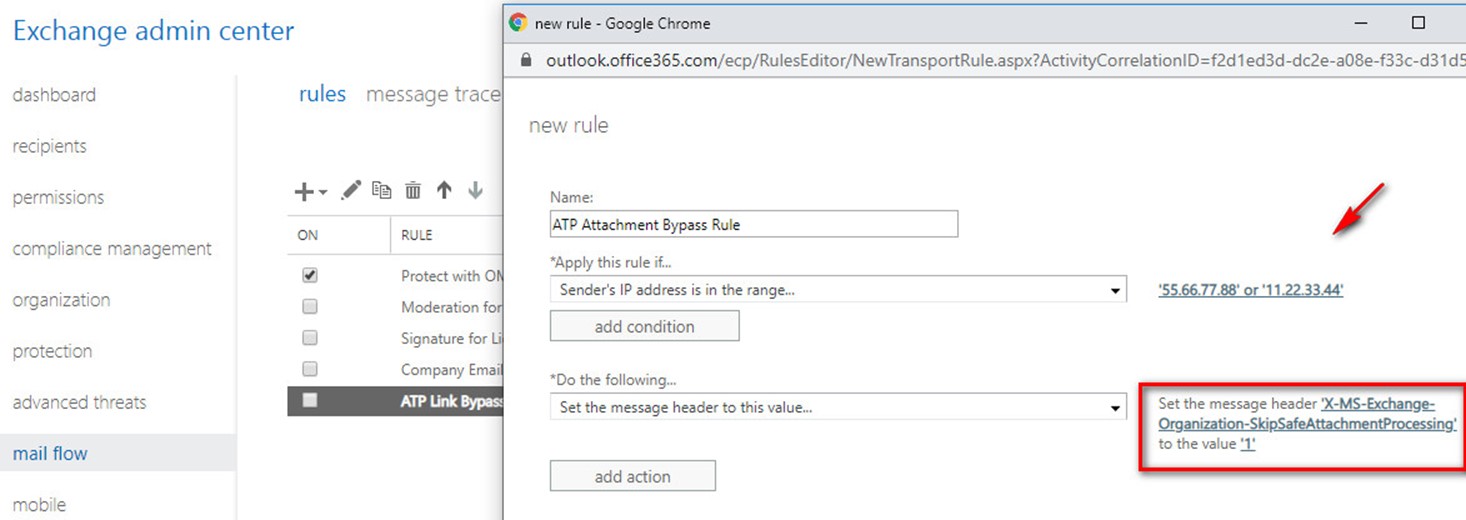Sort by the ON column header
Screen dimensions: 1466x520
308,235
